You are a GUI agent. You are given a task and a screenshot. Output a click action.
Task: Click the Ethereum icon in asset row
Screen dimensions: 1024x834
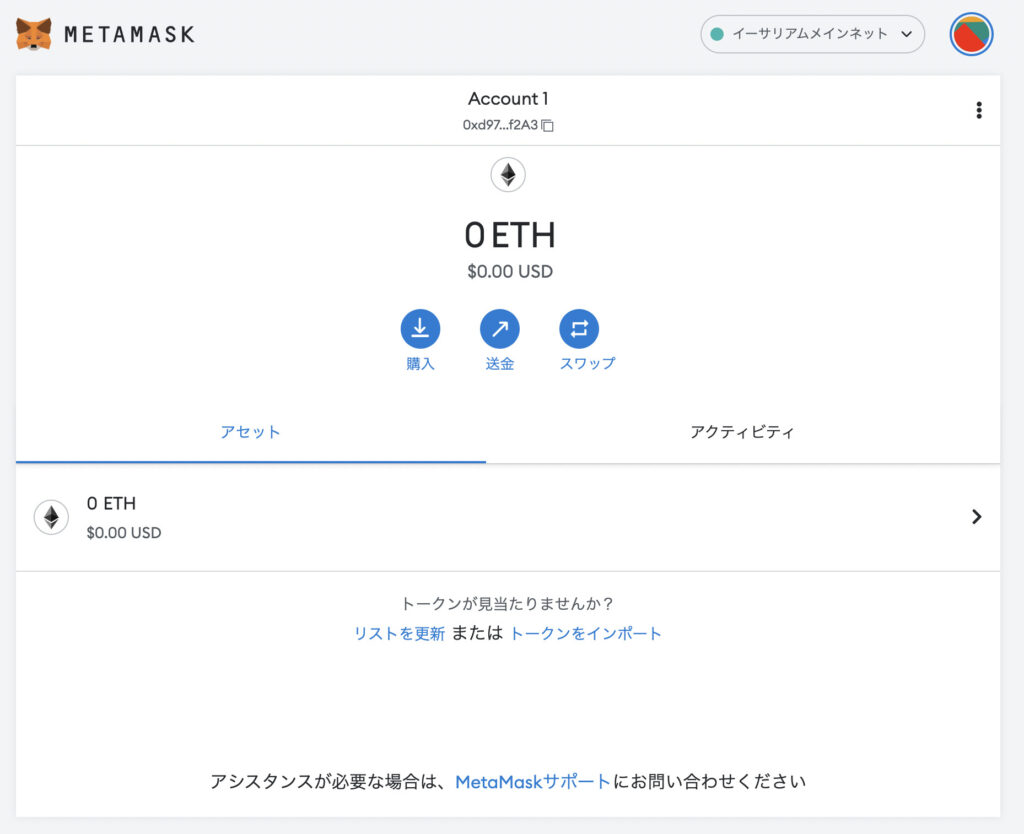(x=51, y=517)
